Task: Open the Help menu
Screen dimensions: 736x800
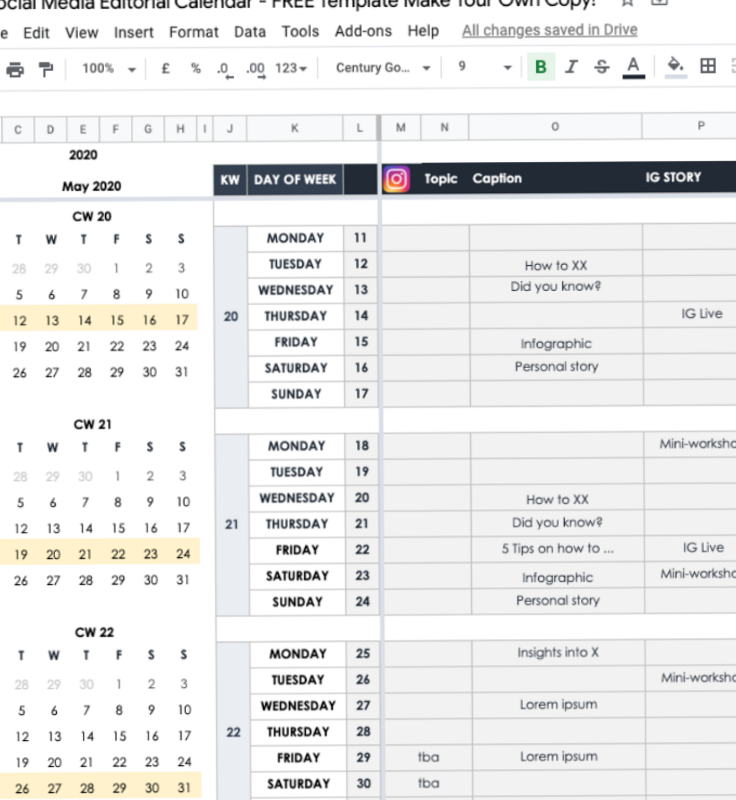Action: click(x=423, y=31)
